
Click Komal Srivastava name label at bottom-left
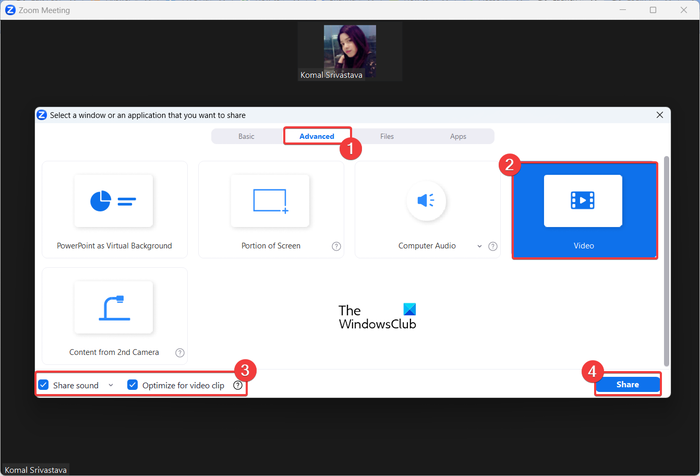pos(35,470)
